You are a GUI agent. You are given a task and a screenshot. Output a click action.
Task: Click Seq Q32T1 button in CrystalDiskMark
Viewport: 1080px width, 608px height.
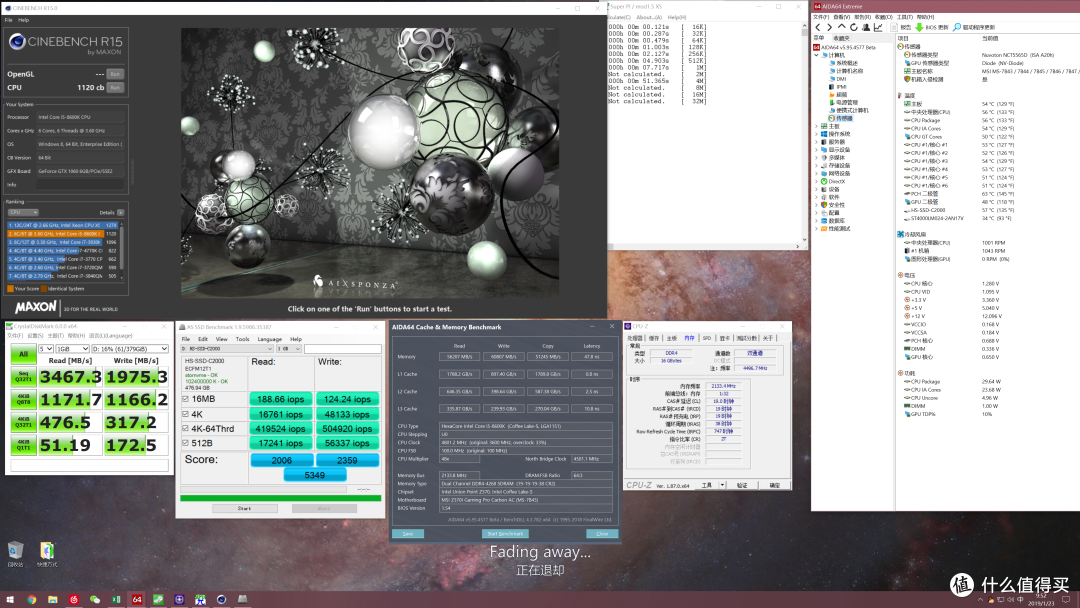point(23,377)
